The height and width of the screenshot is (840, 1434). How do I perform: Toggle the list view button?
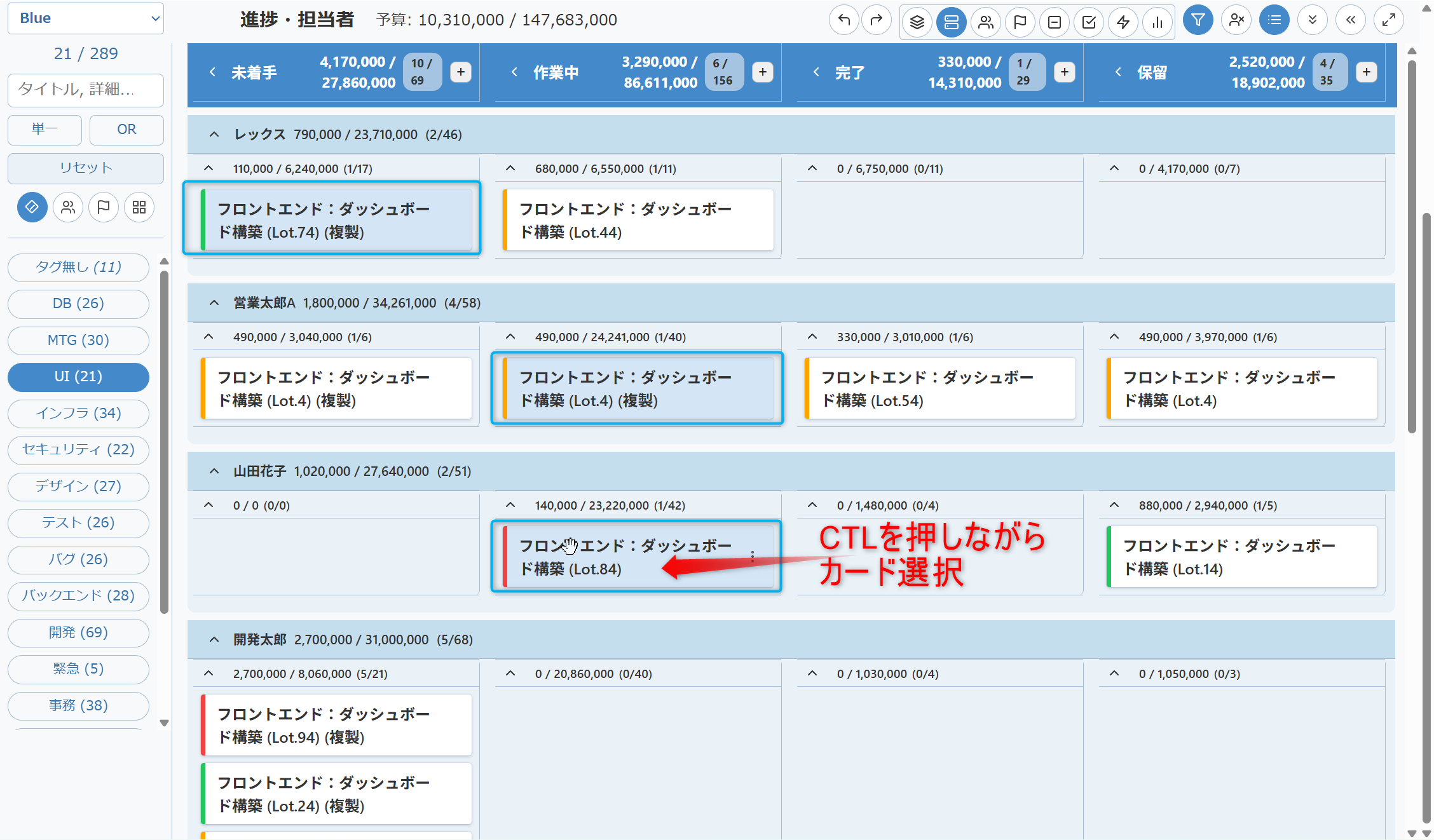pyautogui.click(x=1274, y=21)
